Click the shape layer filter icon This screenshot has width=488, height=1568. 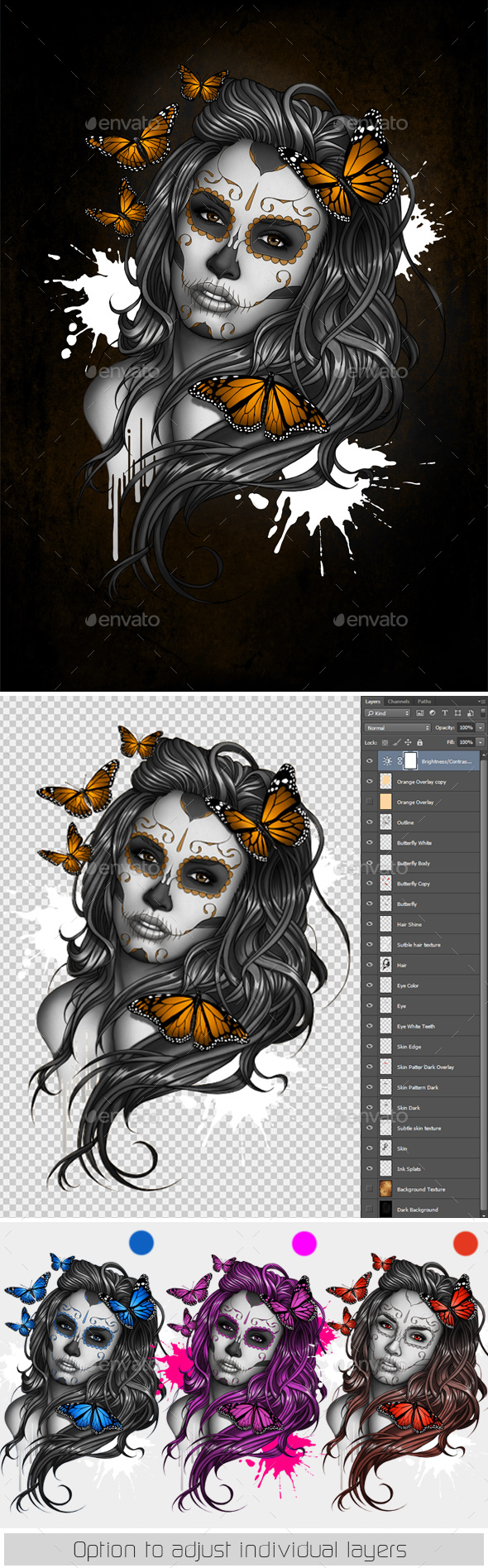tap(457, 713)
